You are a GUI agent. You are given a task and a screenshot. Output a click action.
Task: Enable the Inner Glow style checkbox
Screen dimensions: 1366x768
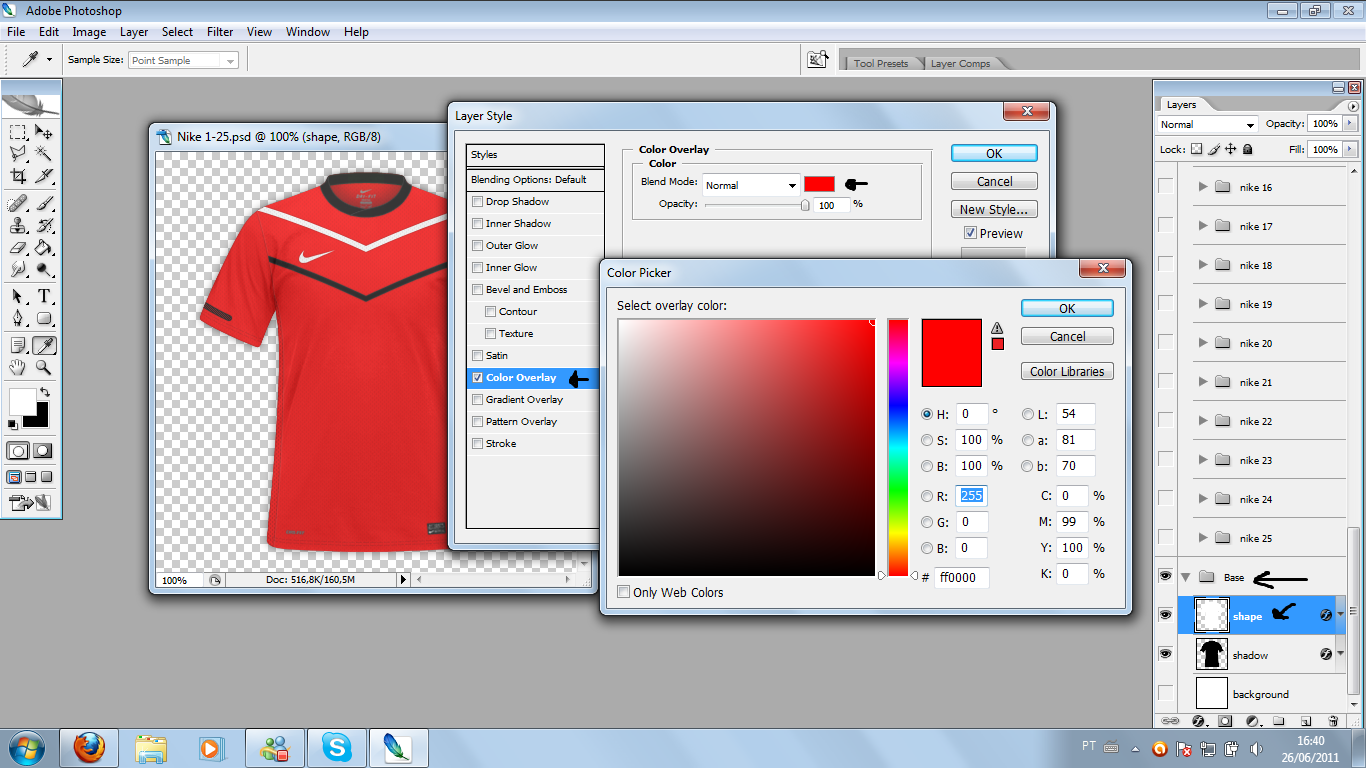tap(478, 268)
